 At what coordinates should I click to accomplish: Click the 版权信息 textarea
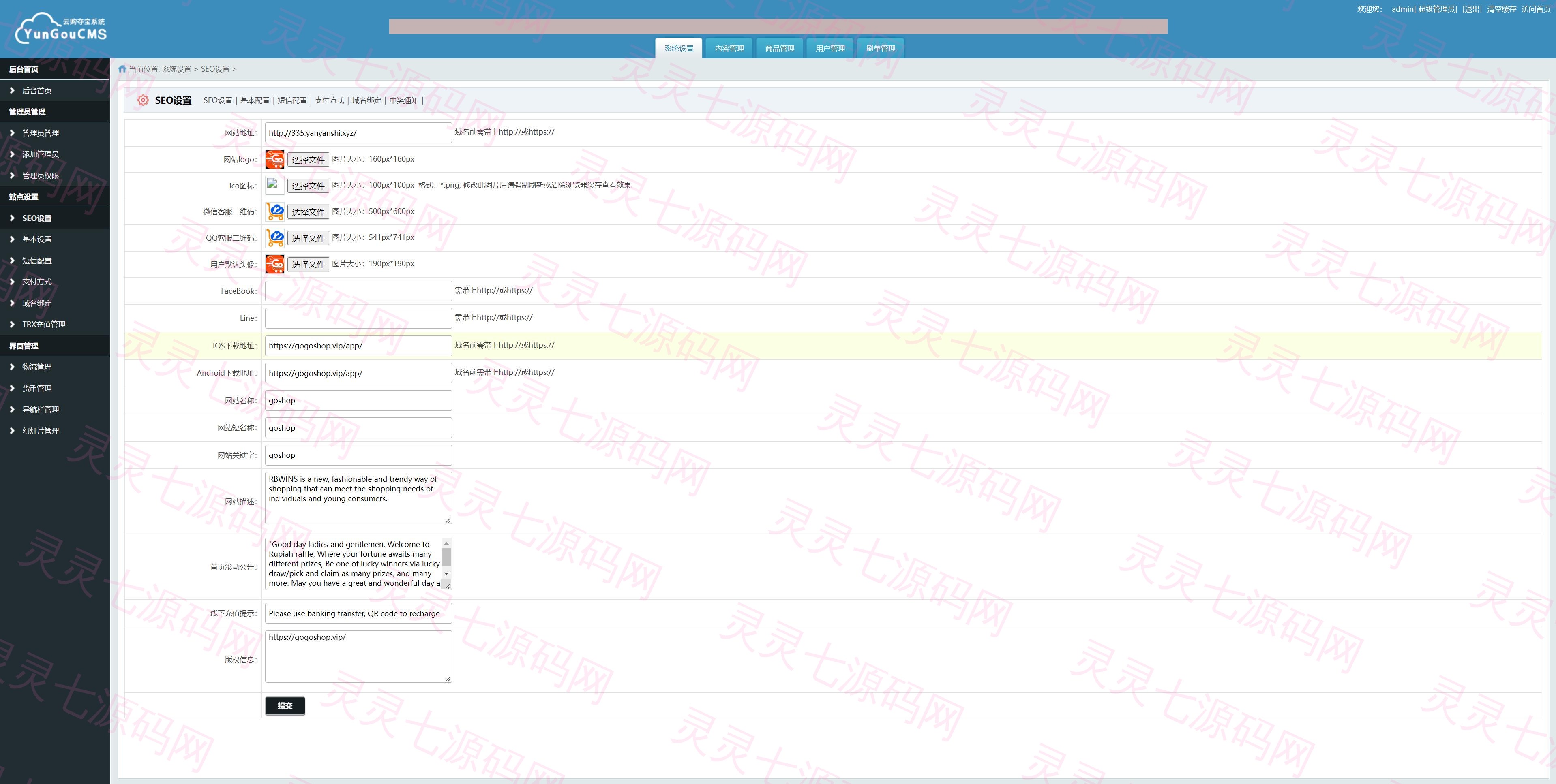[358, 657]
